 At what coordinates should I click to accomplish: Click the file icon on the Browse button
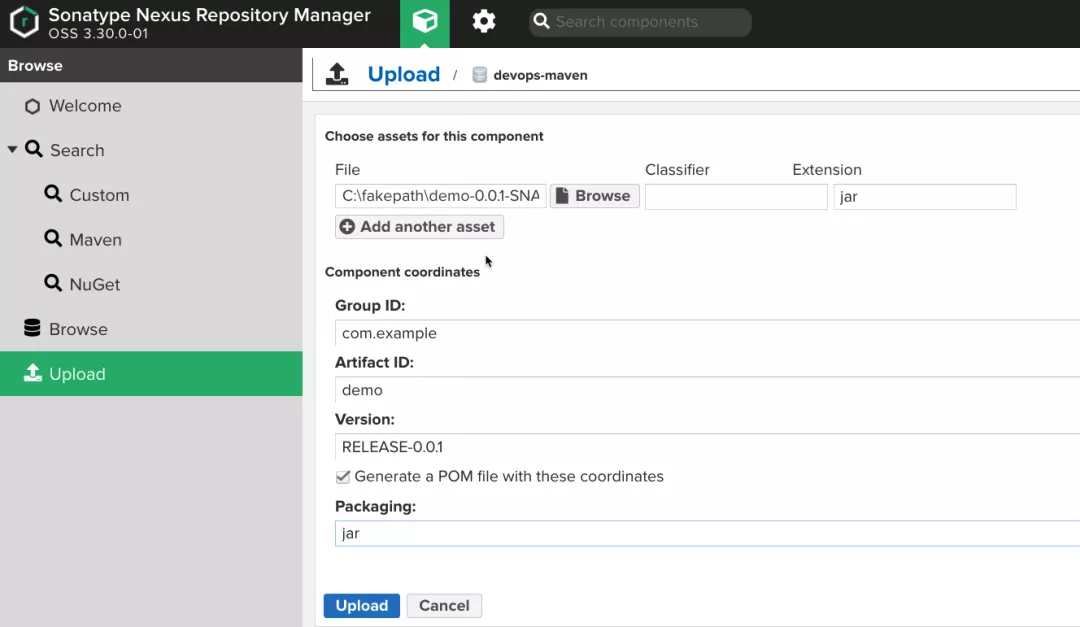[x=562, y=196]
